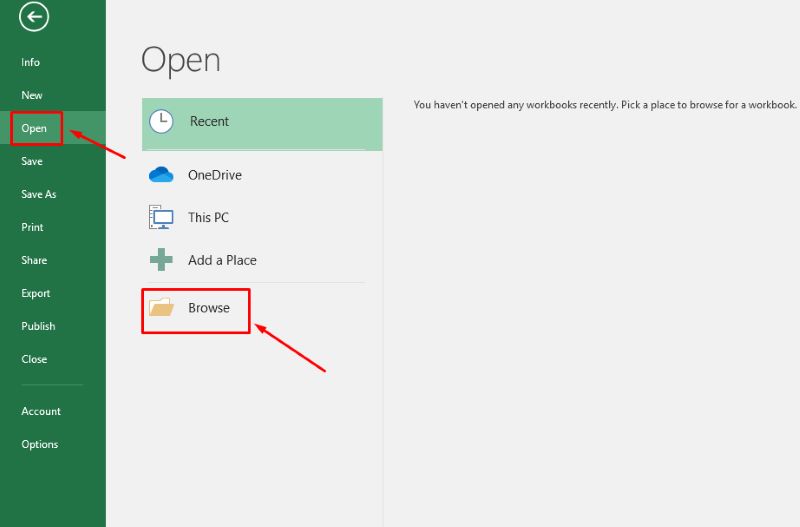Click the back arrow to exit backstage view
Image resolution: width=800 pixels, height=527 pixels.
tap(34, 16)
